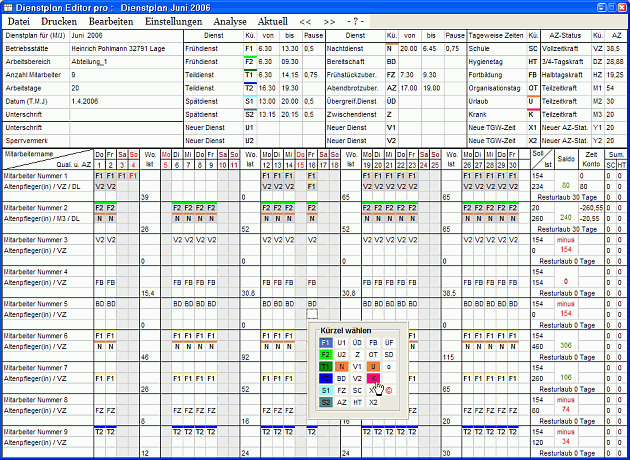Choose FB in the Kürzel wählen popup

(x=373, y=343)
